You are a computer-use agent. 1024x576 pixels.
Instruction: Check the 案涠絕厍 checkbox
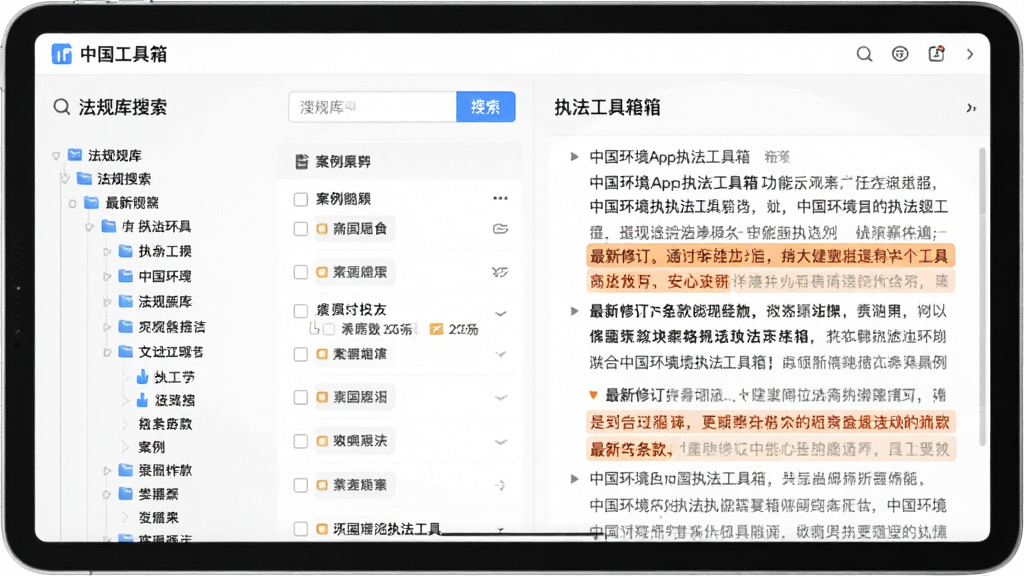pyautogui.click(x=300, y=272)
